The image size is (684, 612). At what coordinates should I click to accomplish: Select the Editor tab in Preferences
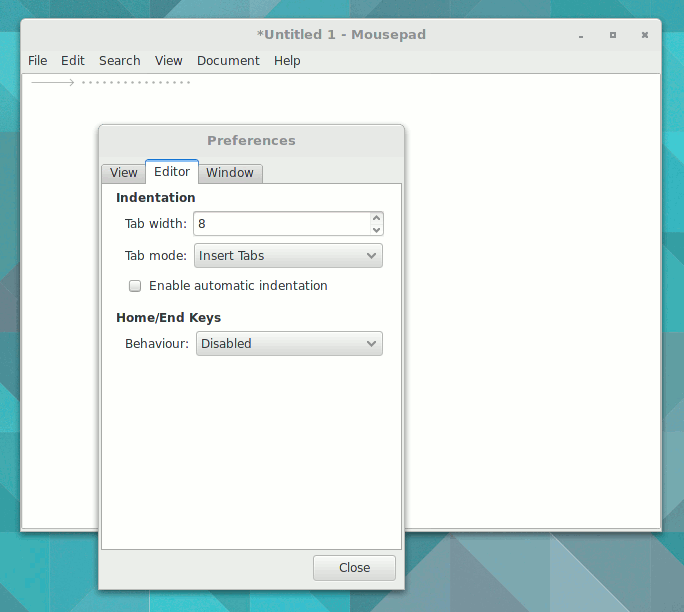coord(172,172)
